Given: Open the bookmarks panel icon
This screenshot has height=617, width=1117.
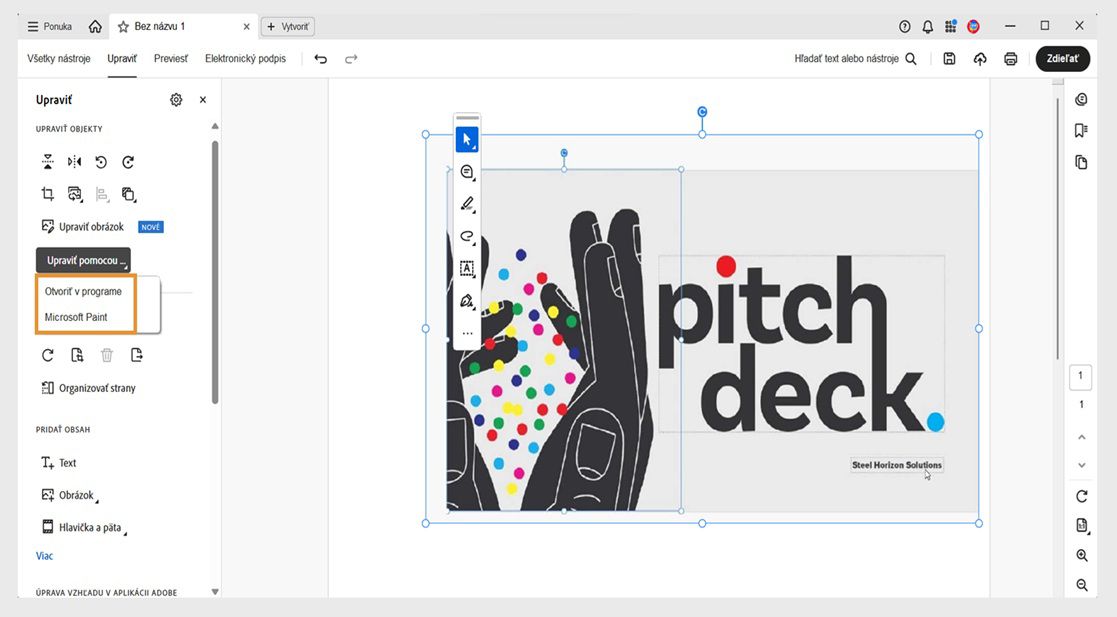Looking at the screenshot, I should (1081, 130).
